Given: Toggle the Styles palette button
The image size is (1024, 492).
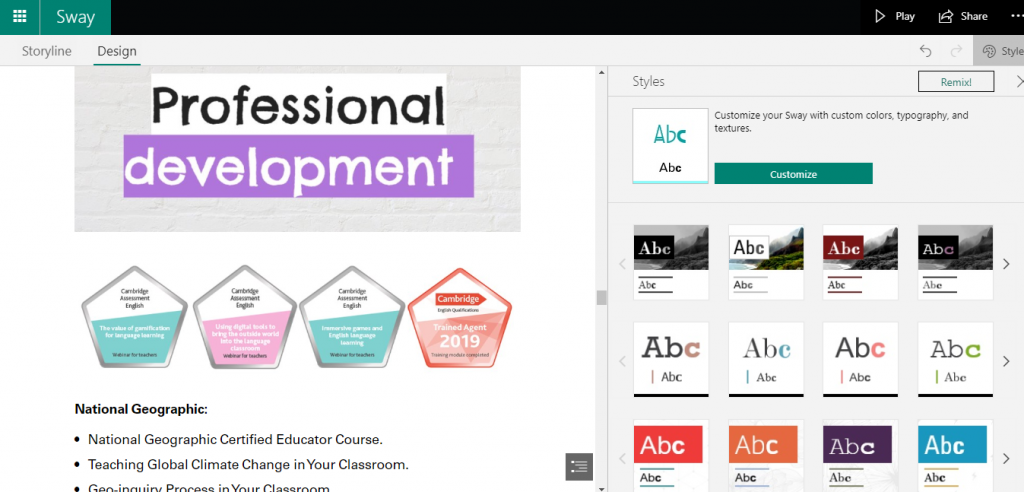Looking at the screenshot, I should (999, 51).
